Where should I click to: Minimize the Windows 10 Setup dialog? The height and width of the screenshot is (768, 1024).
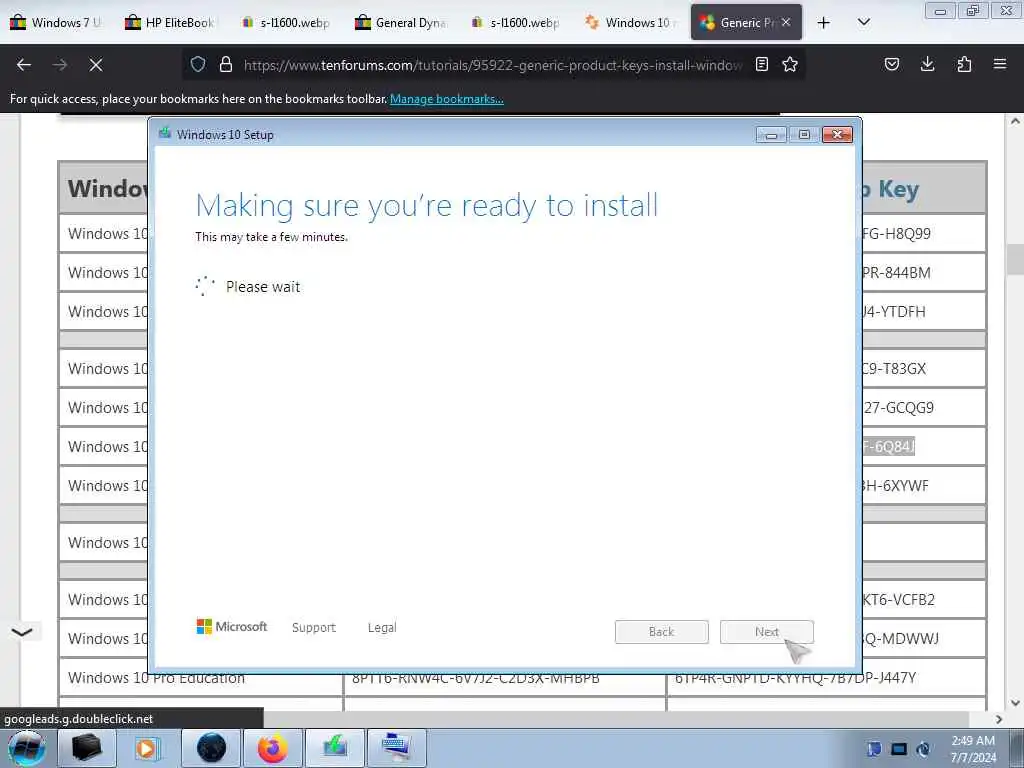click(771, 135)
